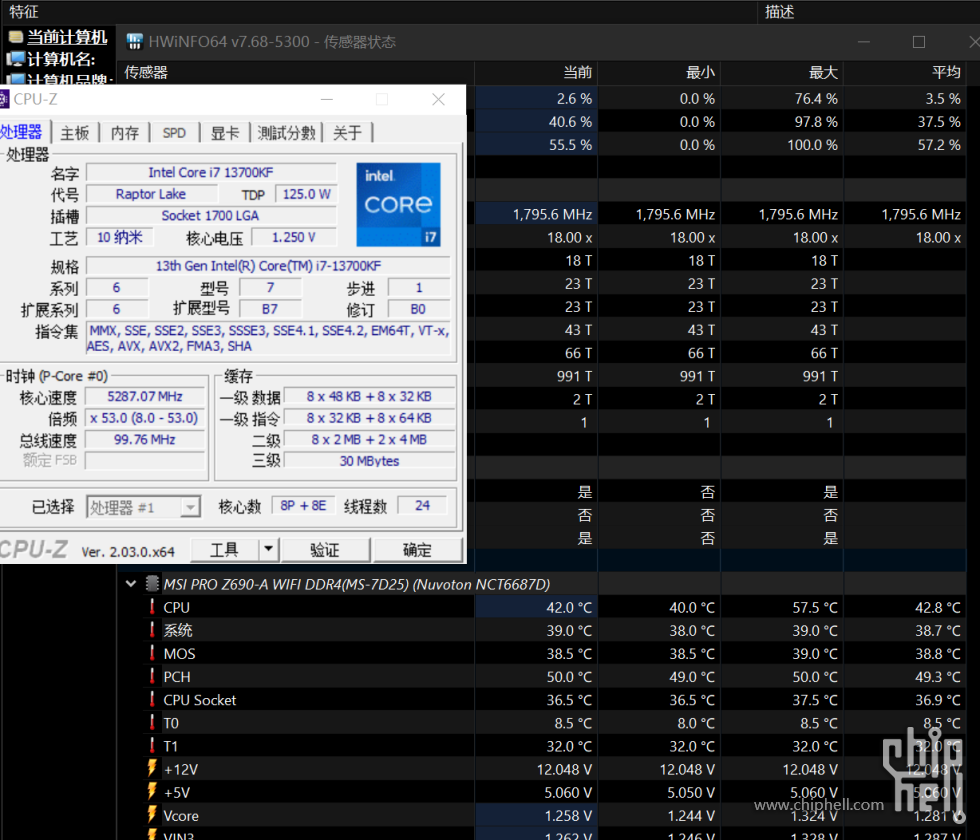The height and width of the screenshot is (840, 980).
Task: Click the Intel Core i7 logo badge
Action: 398,204
